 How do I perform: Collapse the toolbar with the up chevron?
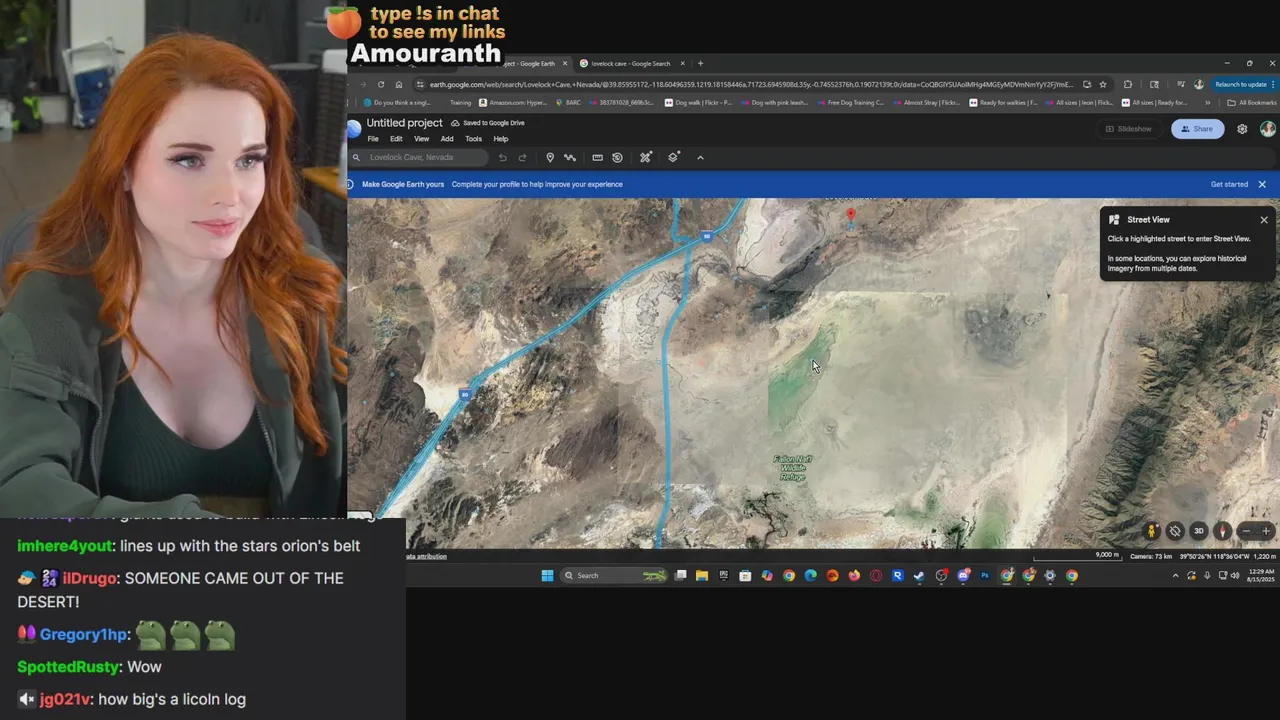[700, 157]
